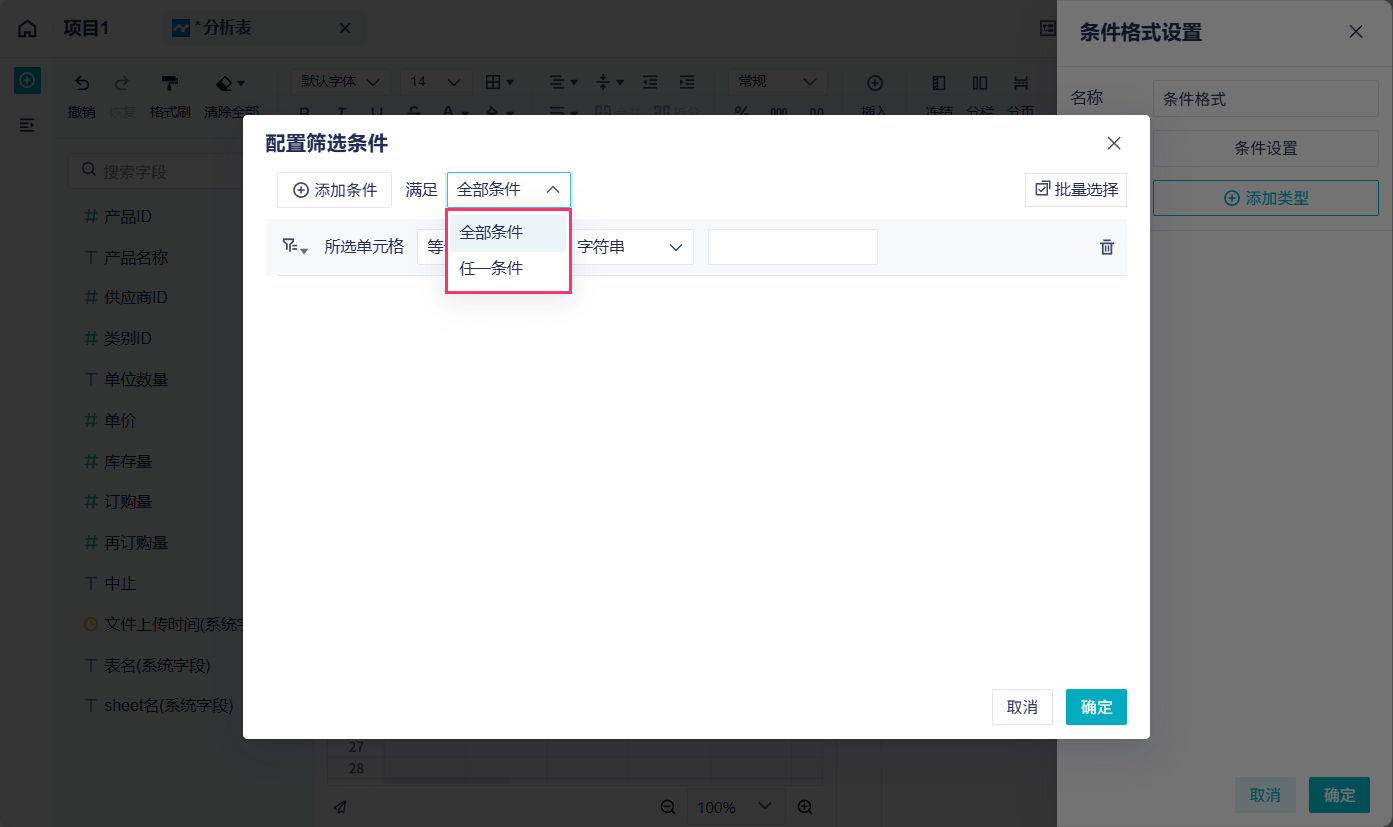Click 添加条件 button in filter dialog
Viewport: 1393px width, 827px height.
[334, 190]
